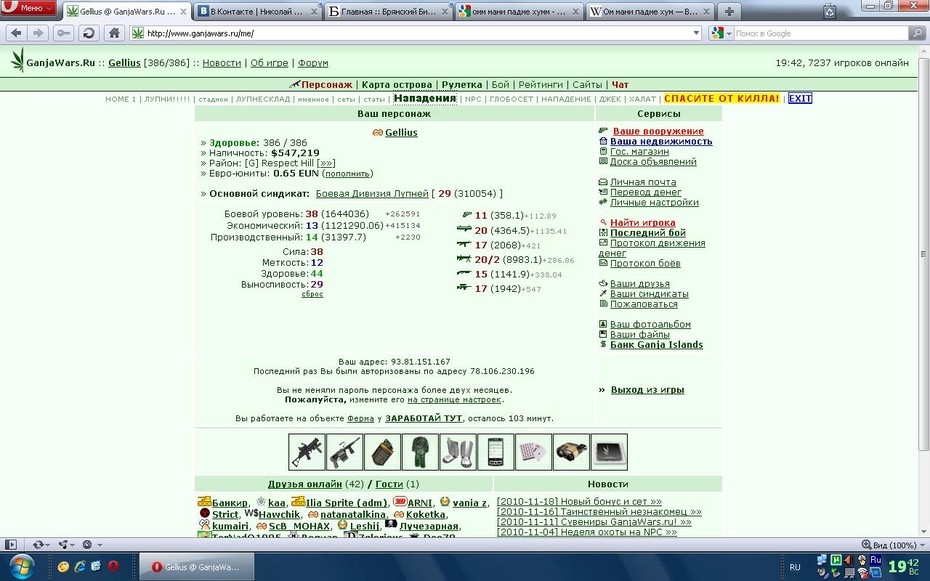Click the сброс stats reset link
The image size is (930, 581).
click(312, 294)
